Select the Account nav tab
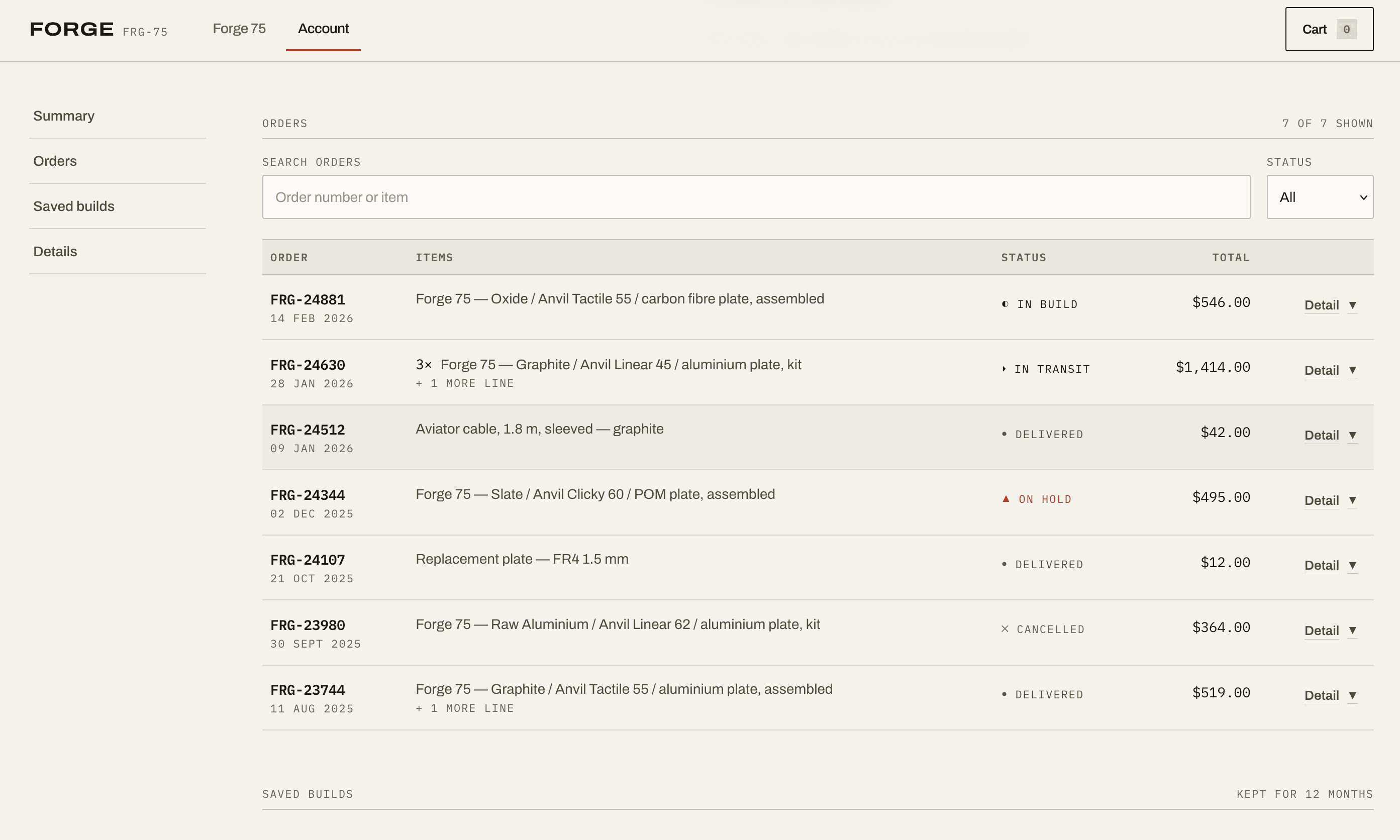The height and width of the screenshot is (840, 1400). point(323,29)
